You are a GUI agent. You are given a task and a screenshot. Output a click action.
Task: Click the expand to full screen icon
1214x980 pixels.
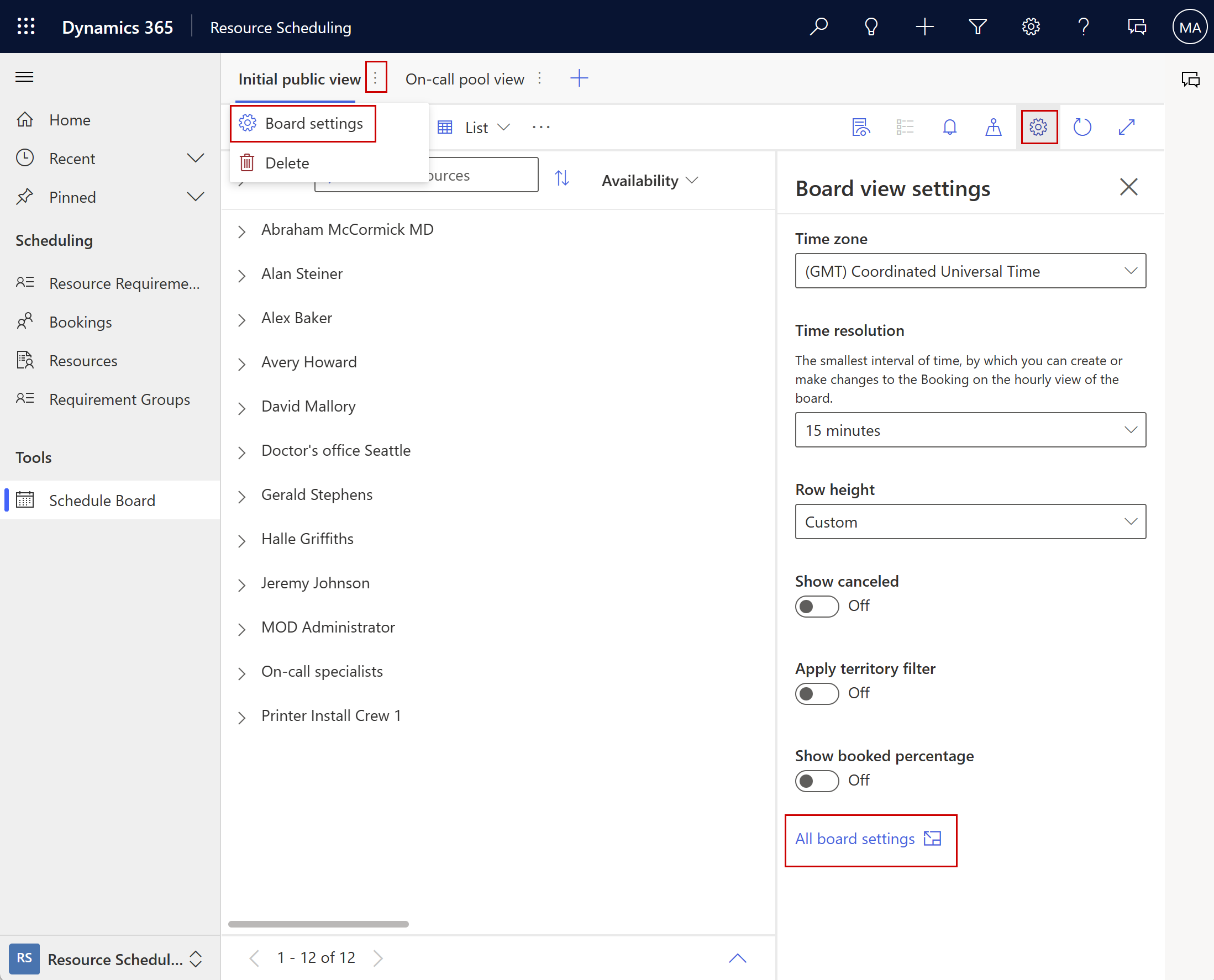click(x=1127, y=127)
